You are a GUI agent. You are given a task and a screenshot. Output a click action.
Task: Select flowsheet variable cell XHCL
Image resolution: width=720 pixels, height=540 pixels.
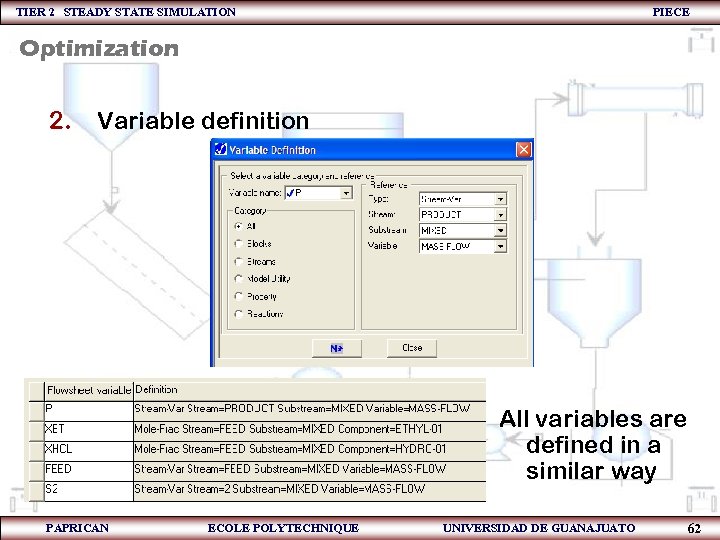pos(89,451)
